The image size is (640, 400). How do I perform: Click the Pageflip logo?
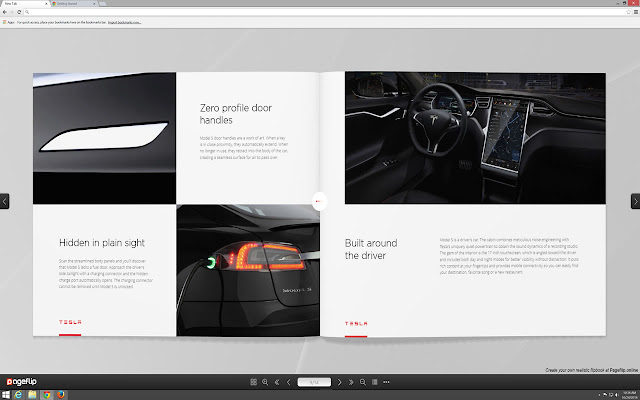[x=22, y=382]
